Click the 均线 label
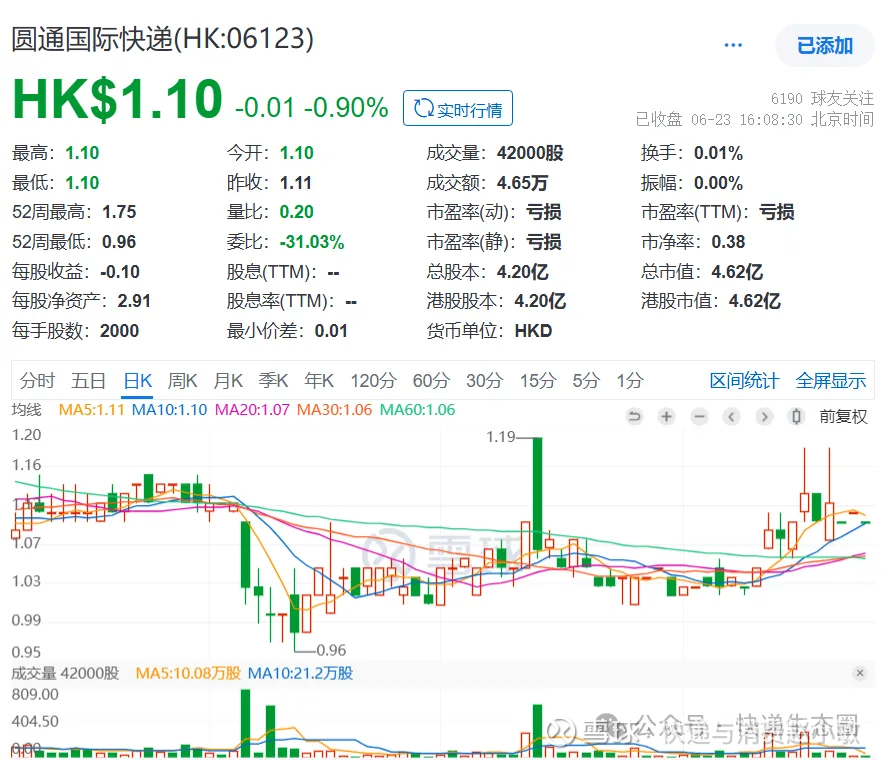 click(x=27, y=410)
